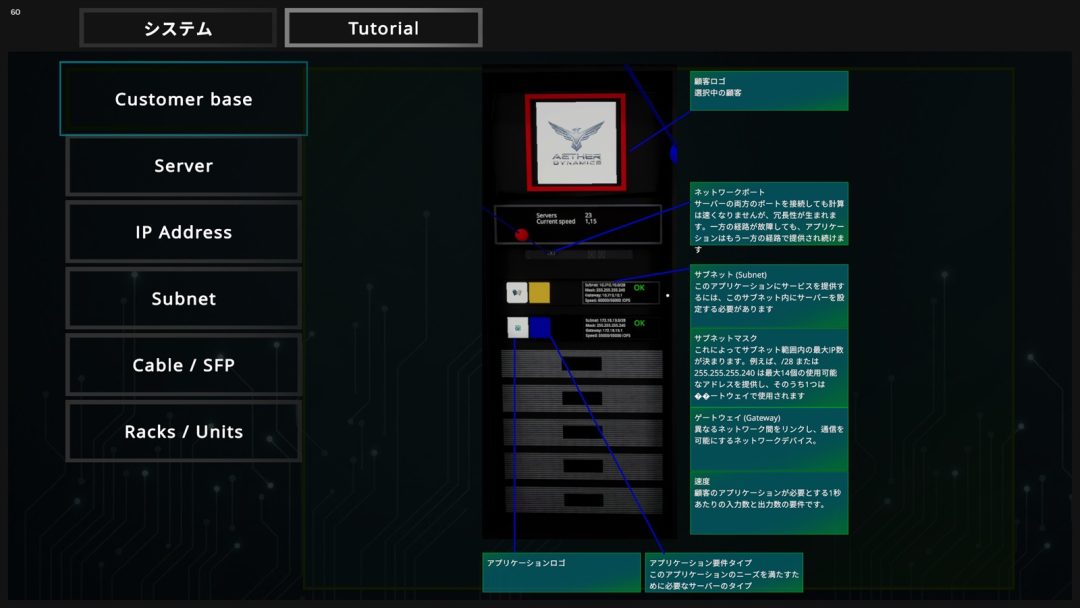Open the システム tab
1080x608 pixels.
178,28
